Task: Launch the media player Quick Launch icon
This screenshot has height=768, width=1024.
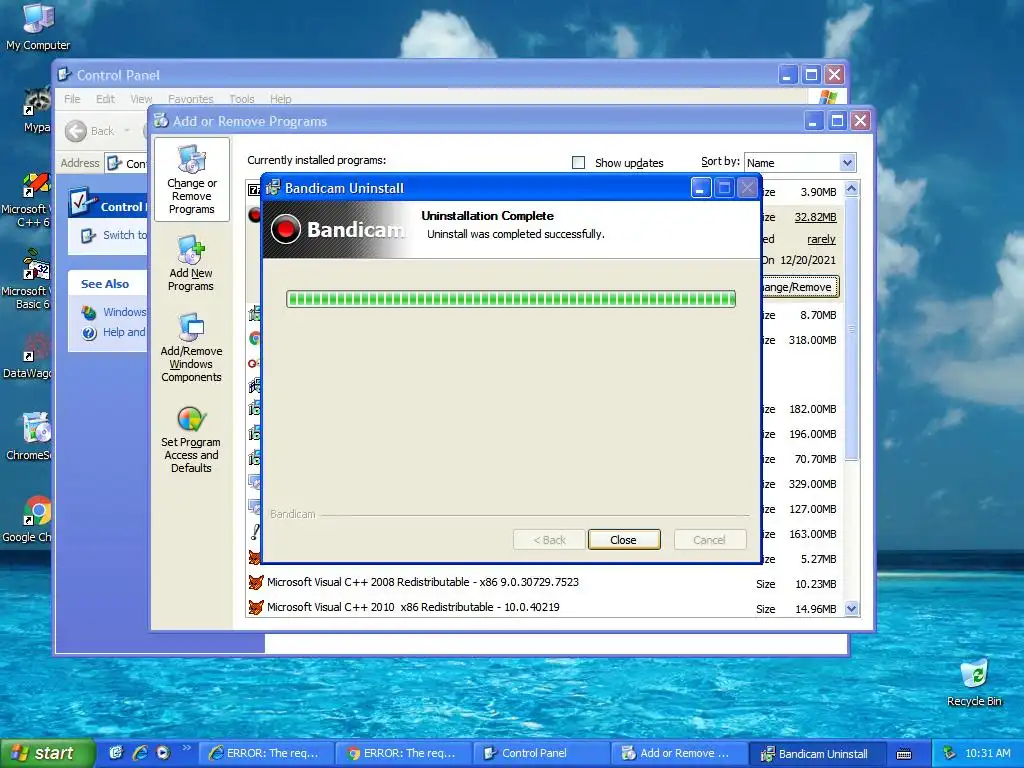Action: pyautogui.click(x=163, y=753)
